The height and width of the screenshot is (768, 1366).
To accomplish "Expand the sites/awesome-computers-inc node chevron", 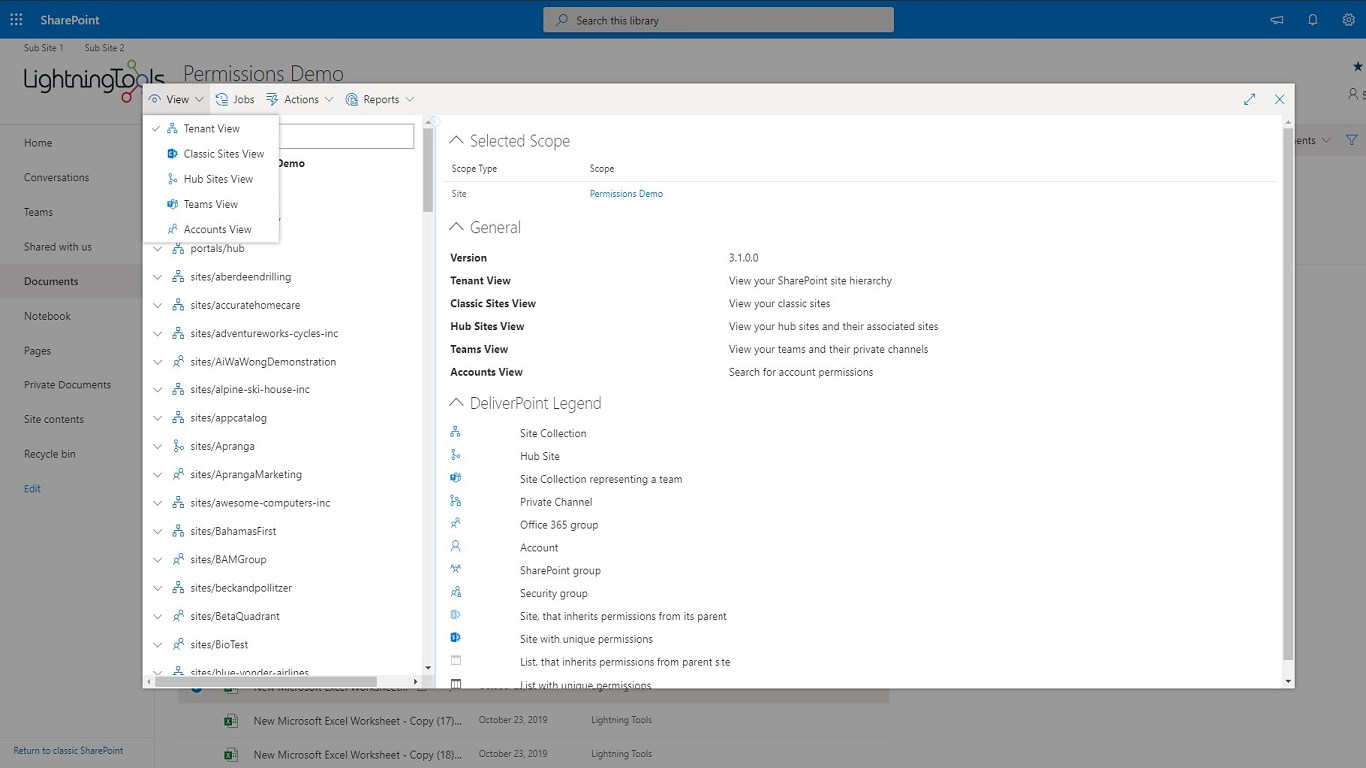I will pos(158,503).
